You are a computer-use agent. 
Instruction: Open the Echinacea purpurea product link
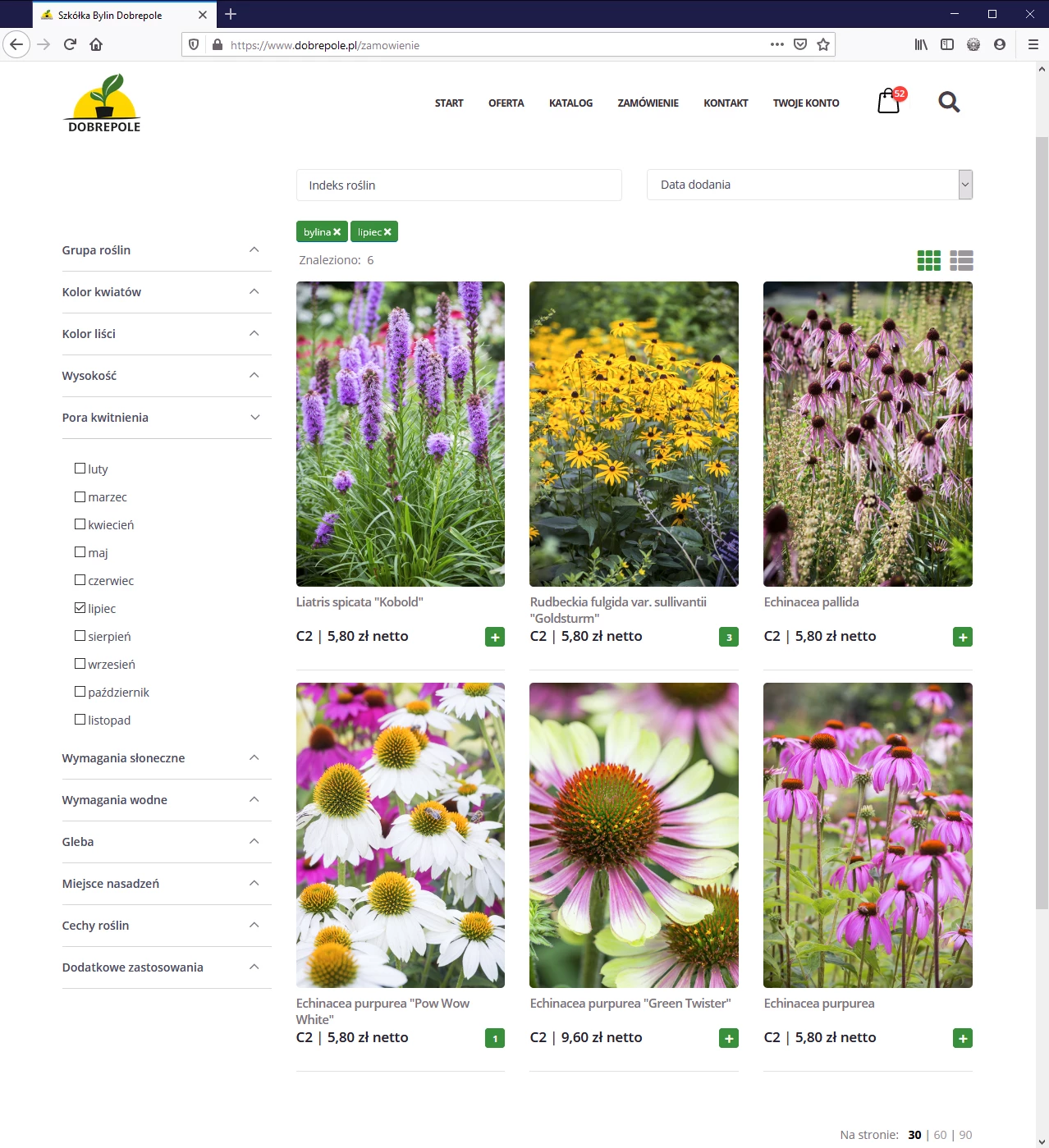pyautogui.click(x=818, y=1003)
